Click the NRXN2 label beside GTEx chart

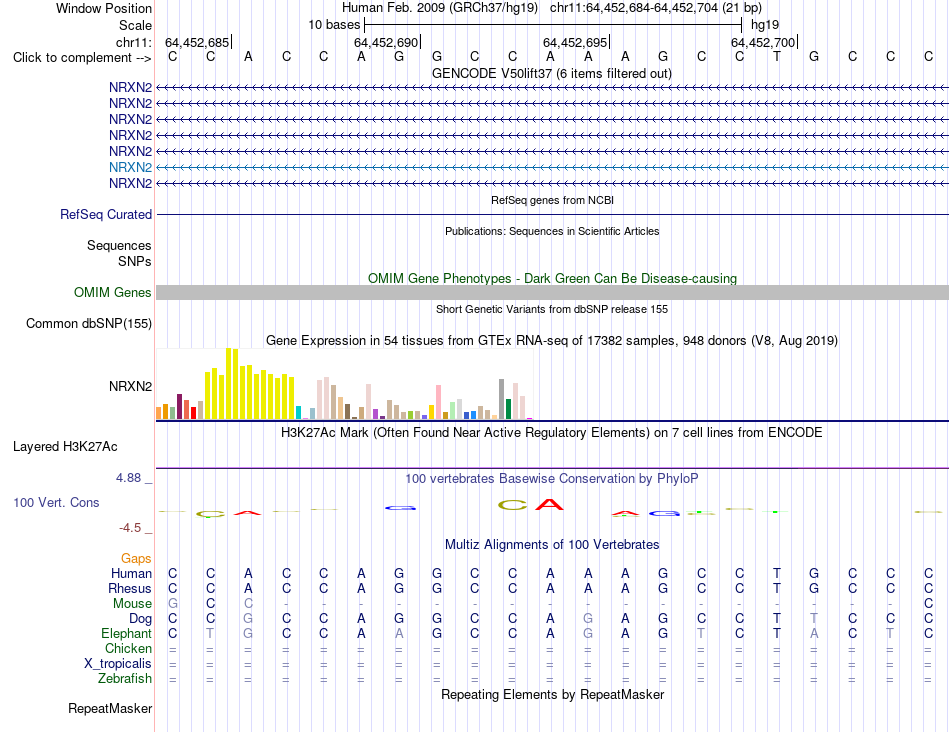point(130,387)
